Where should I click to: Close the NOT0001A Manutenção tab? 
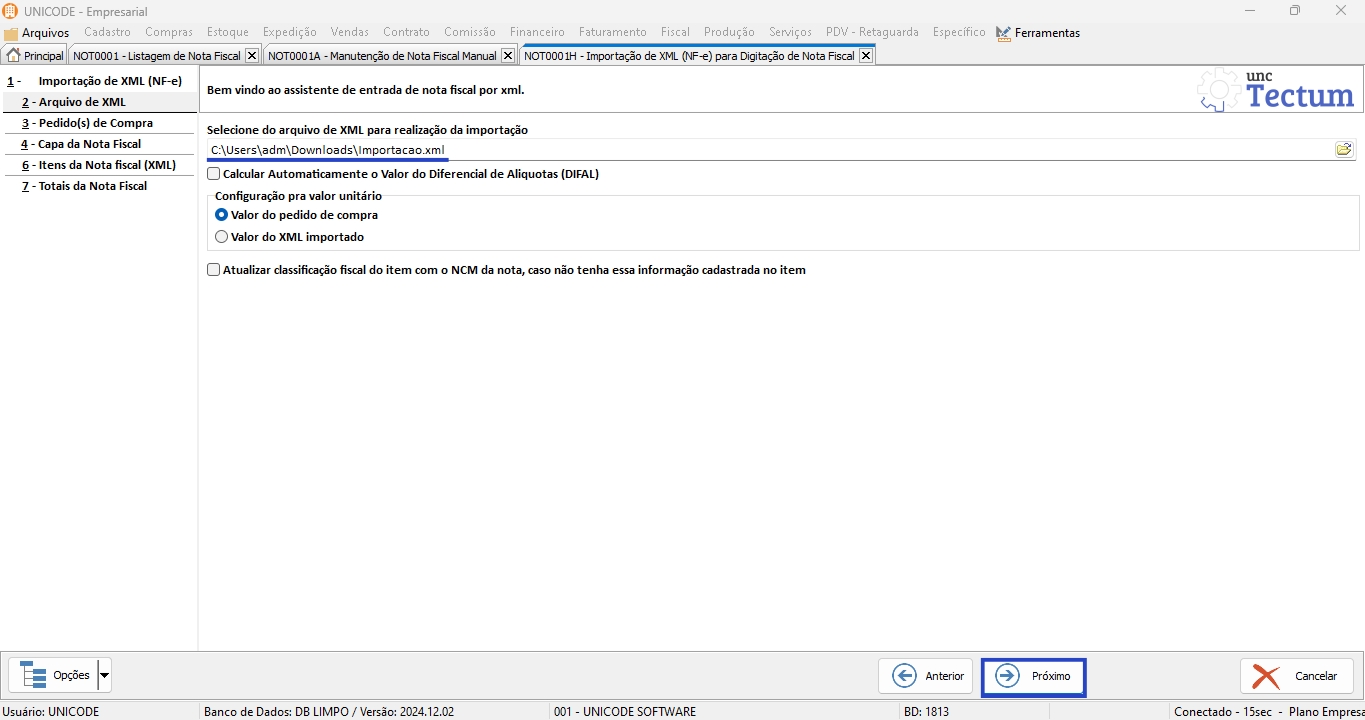coord(507,56)
